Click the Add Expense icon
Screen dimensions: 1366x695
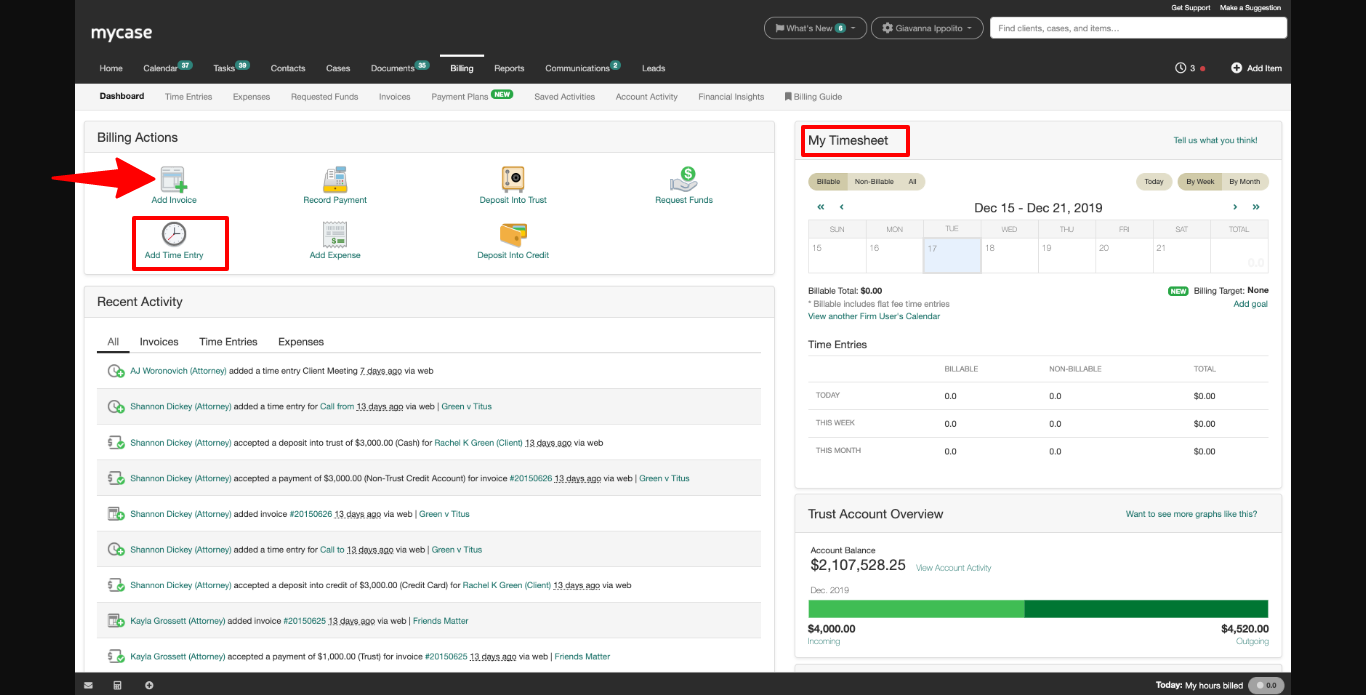(x=335, y=234)
